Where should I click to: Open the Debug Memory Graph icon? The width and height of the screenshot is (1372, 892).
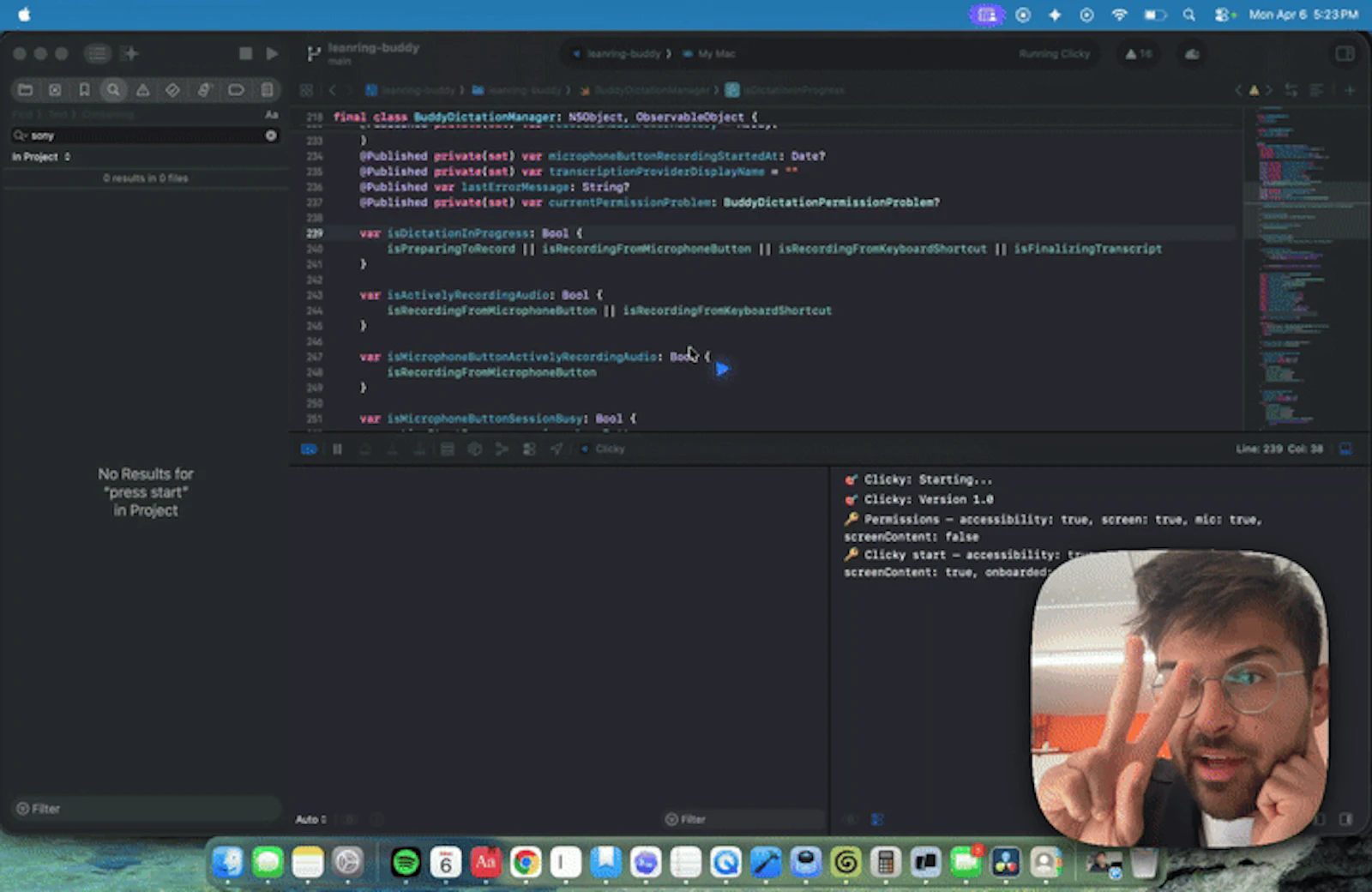click(x=502, y=449)
